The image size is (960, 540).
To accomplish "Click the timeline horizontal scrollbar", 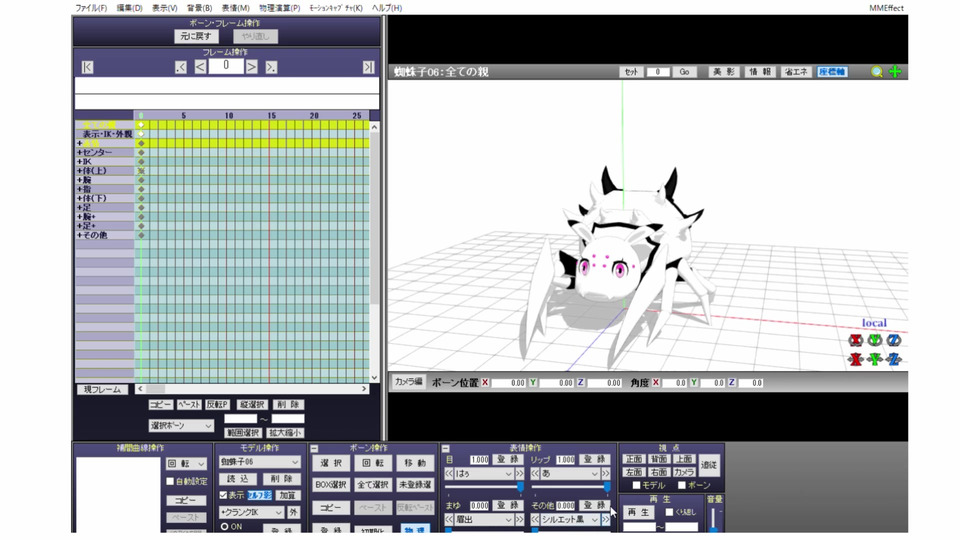I will pos(252,389).
